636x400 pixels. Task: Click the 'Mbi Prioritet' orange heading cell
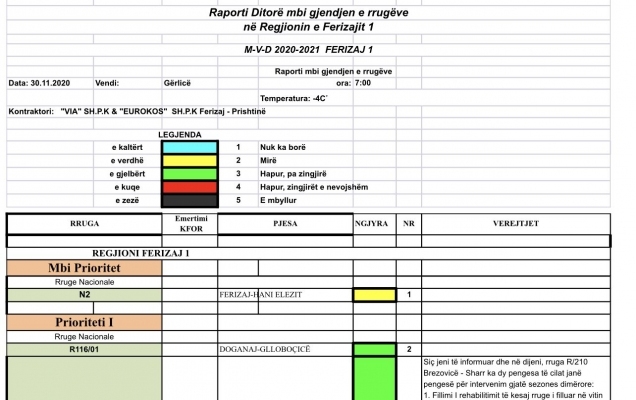coord(84,268)
